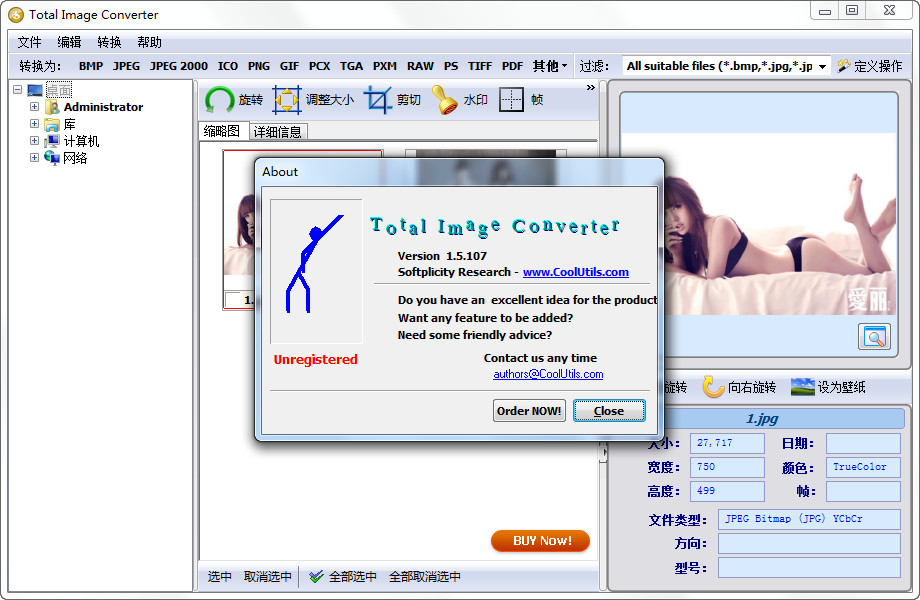Convert to PDF format

[x=512, y=66]
